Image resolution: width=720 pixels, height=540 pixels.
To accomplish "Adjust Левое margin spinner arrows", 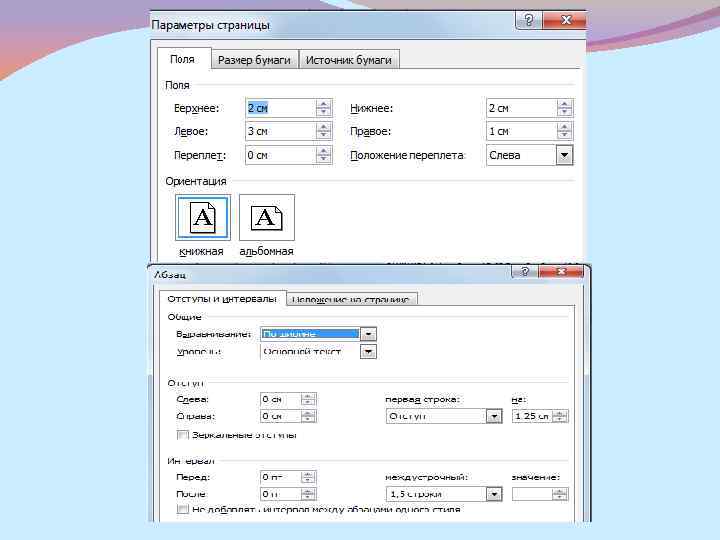I will (324, 131).
